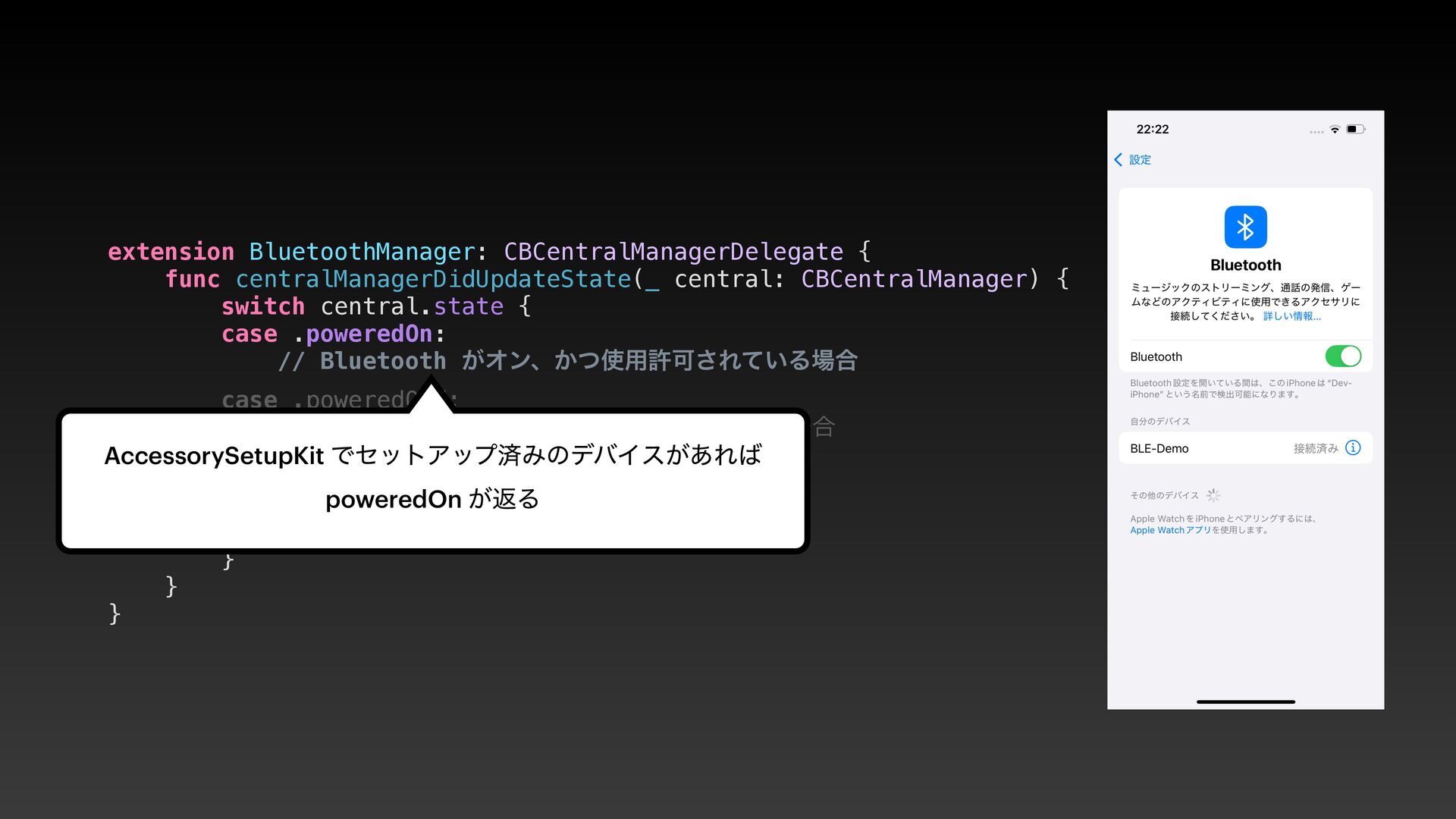
Task: Click the battery indicator icon
Action: click(x=1356, y=130)
